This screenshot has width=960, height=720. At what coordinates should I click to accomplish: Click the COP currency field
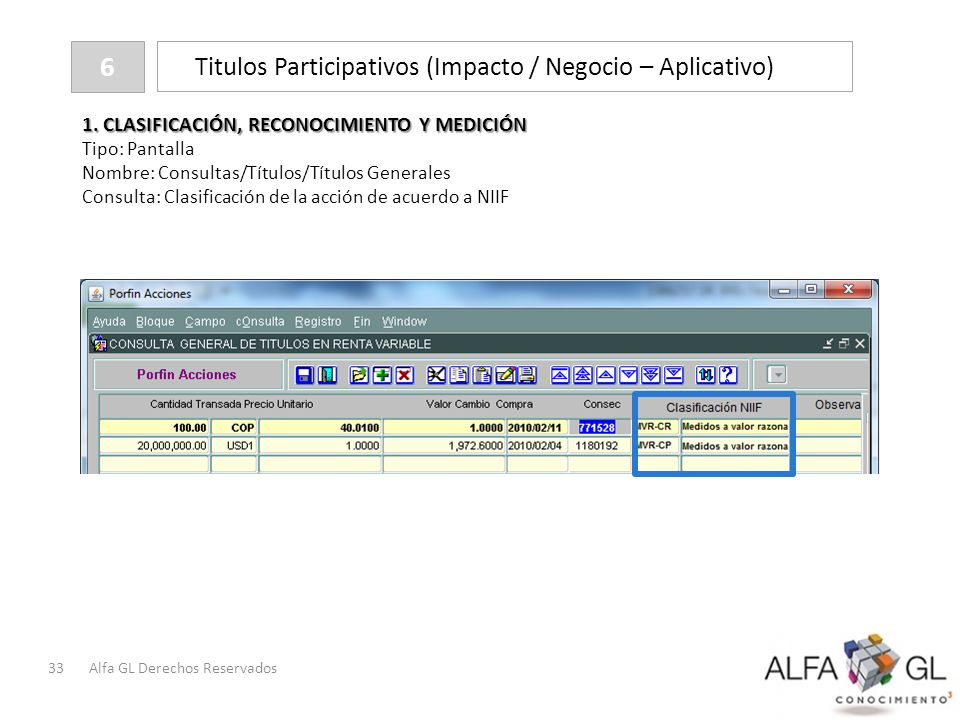click(234, 427)
